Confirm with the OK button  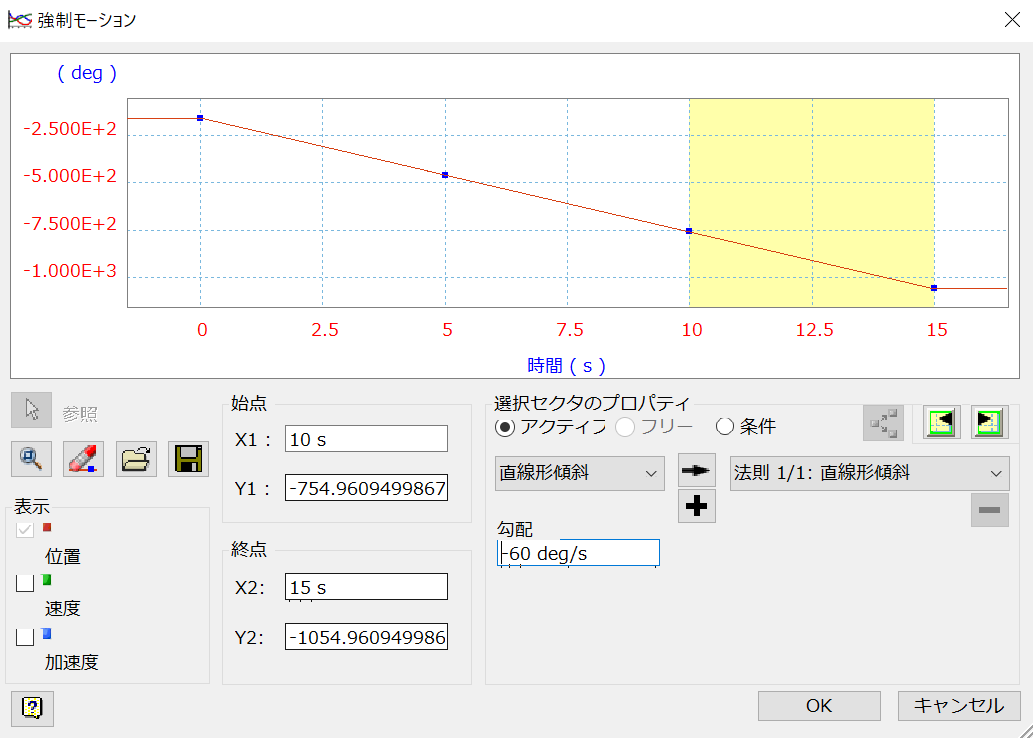tap(818, 705)
